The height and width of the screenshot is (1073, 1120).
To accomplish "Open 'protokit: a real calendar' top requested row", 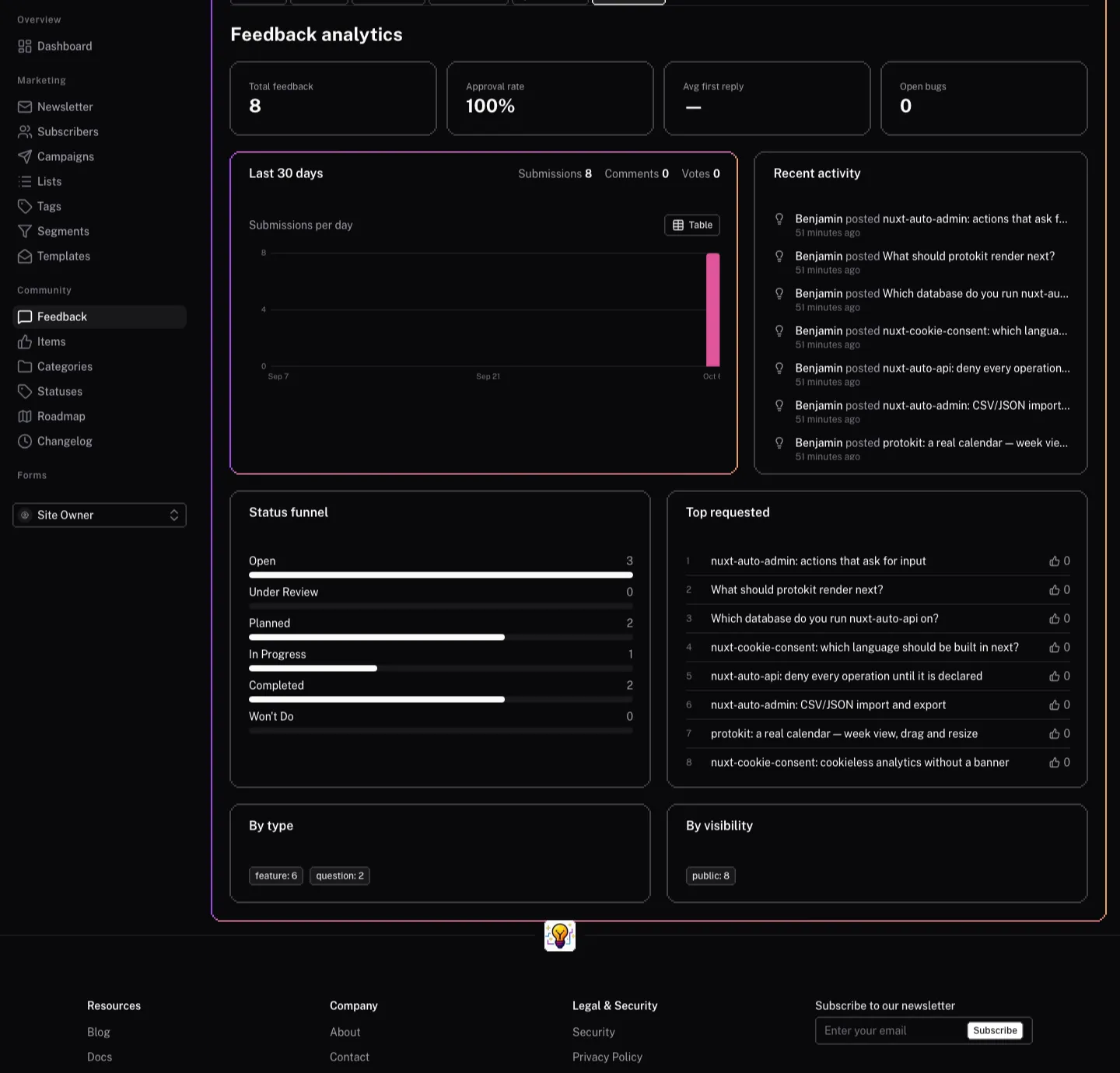I will [x=877, y=734].
